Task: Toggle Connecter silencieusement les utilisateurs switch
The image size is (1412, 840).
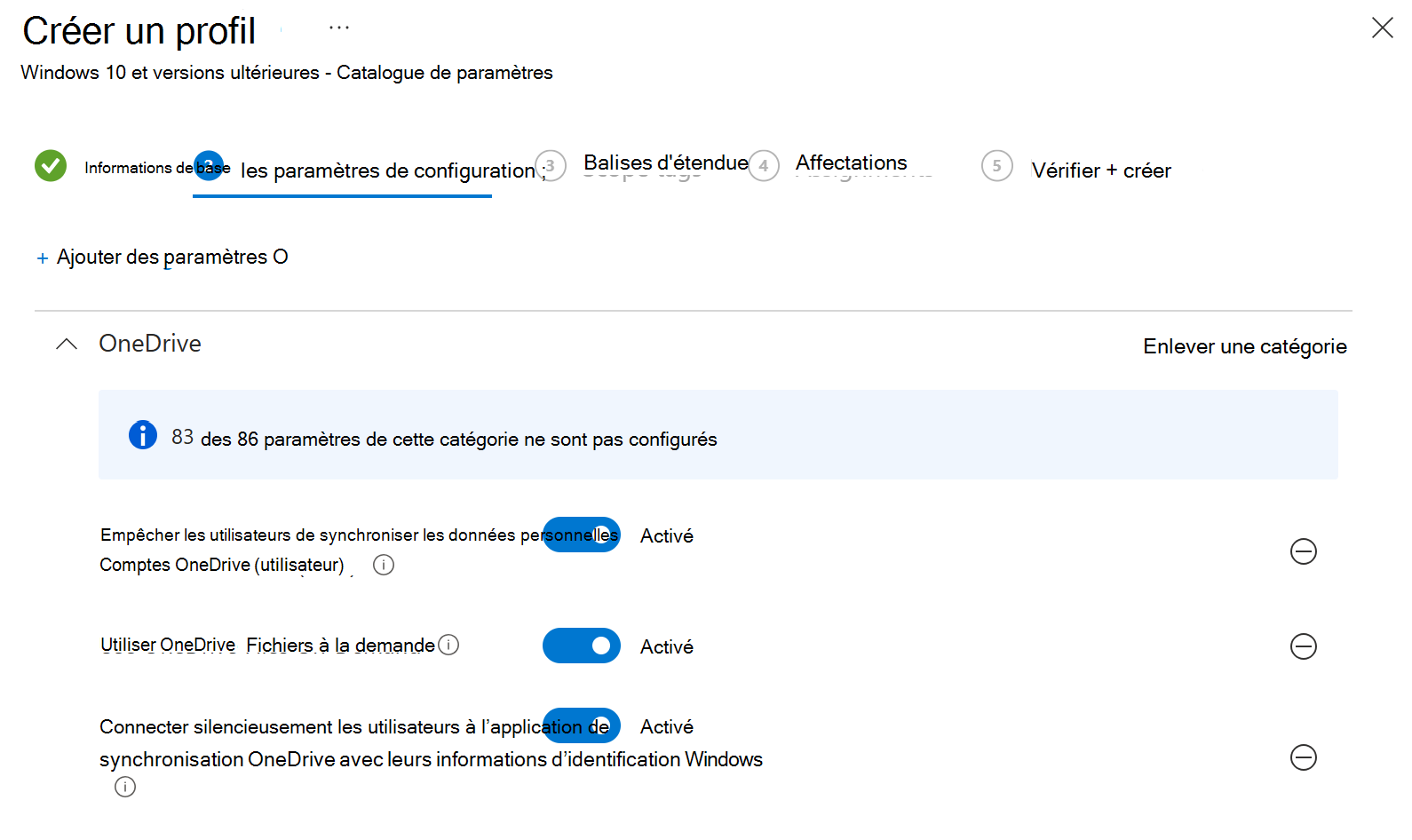Action: (x=582, y=725)
